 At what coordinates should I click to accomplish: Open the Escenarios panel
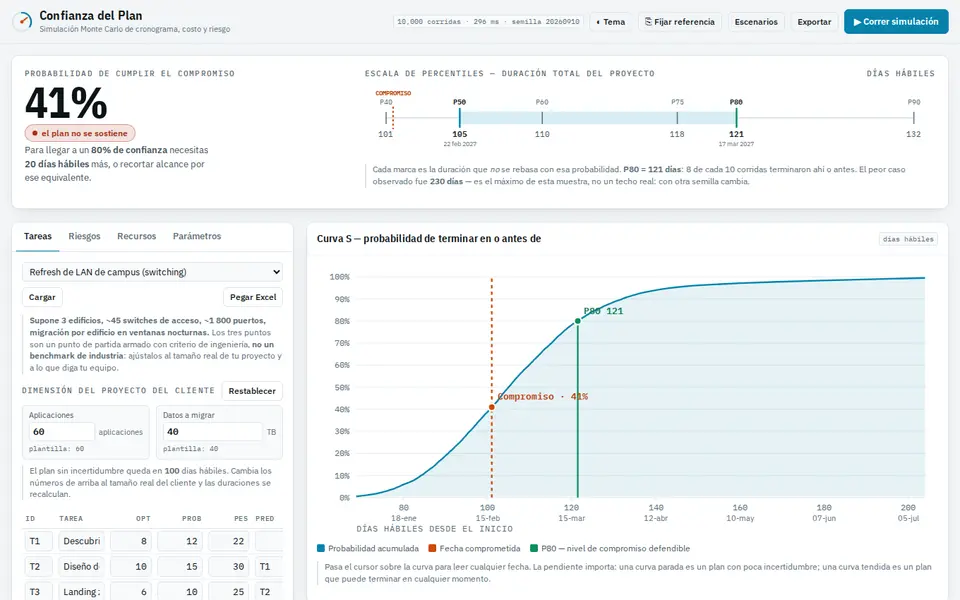(x=756, y=22)
